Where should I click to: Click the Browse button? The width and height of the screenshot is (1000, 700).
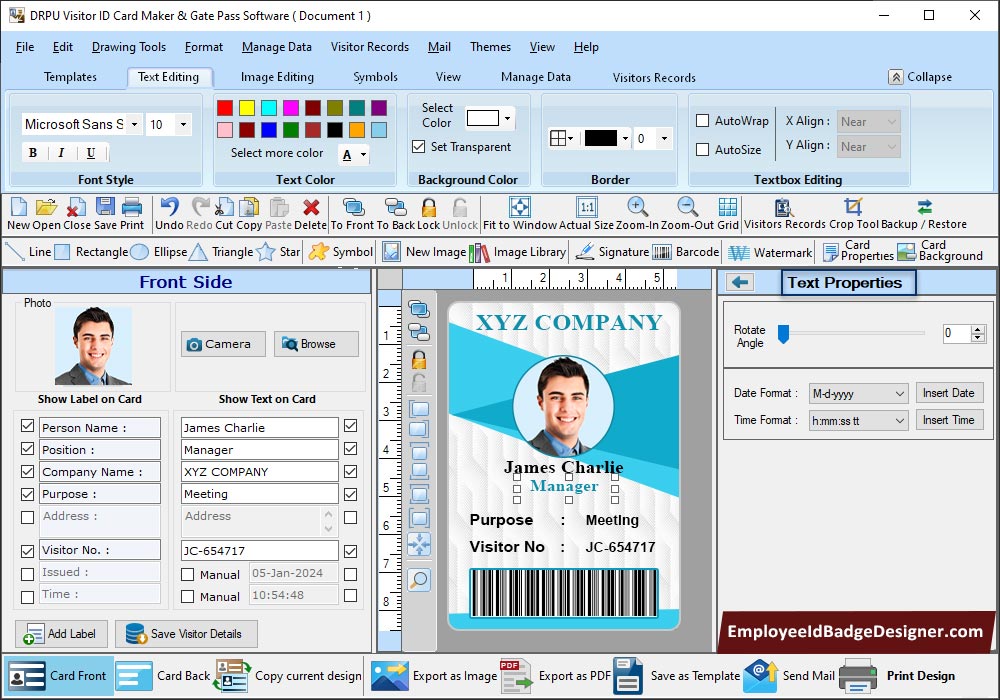[316, 344]
